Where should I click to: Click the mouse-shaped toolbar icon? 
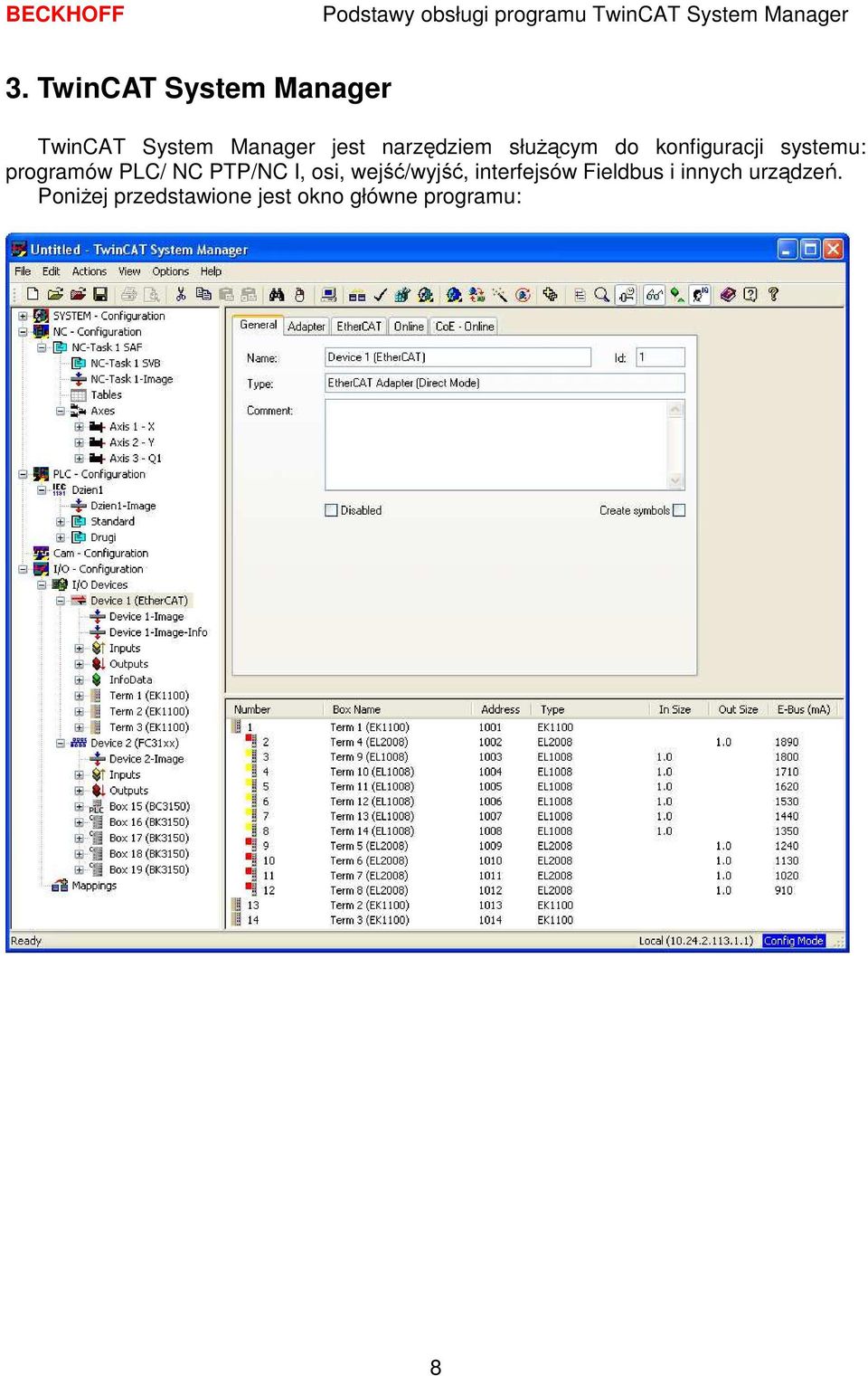(299, 294)
